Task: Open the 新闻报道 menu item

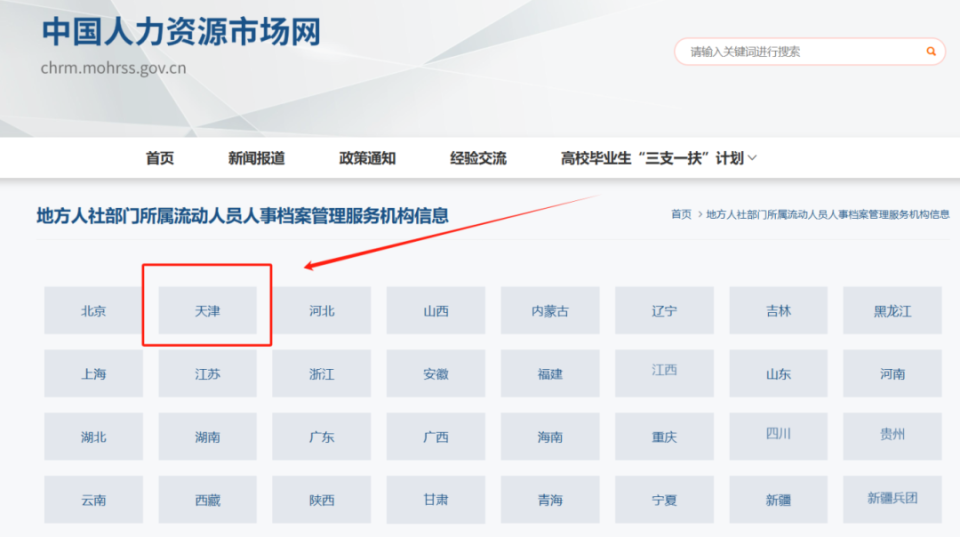Action: 257,159
